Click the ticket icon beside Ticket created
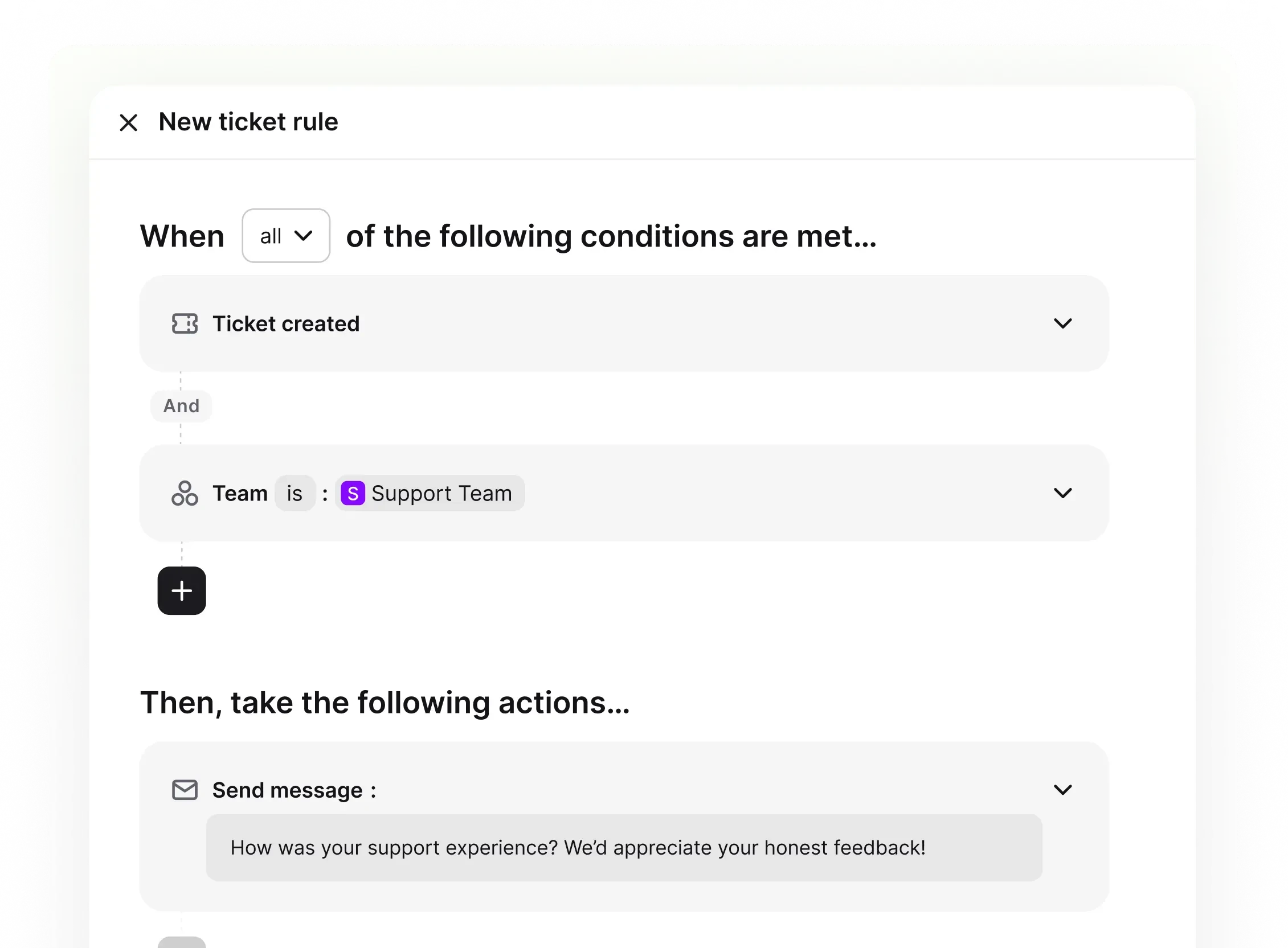Viewport: 1288px width, 948px height. (184, 323)
